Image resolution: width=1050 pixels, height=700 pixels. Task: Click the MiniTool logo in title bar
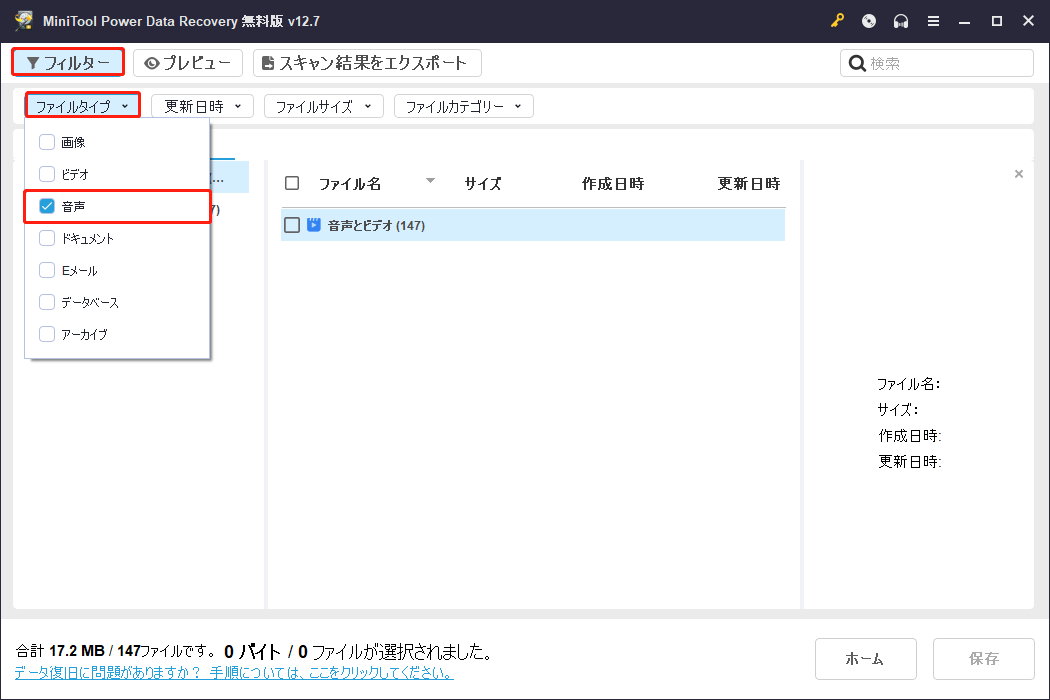[23, 20]
